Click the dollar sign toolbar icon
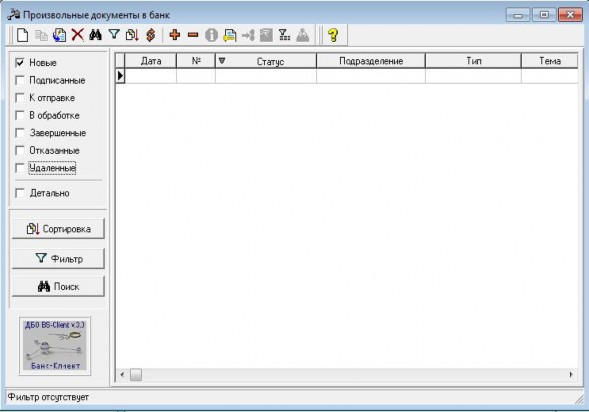Screen dimensions: 589x412 pos(151,35)
